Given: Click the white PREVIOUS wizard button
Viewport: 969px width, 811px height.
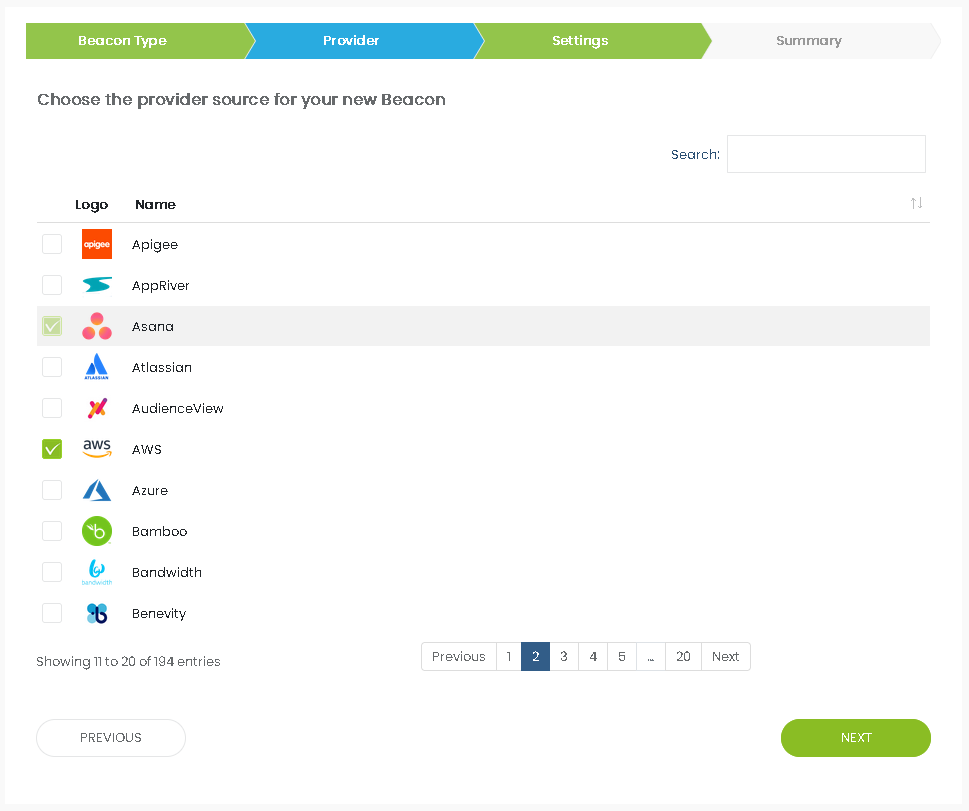Looking at the screenshot, I should click(x=111, y=737).
